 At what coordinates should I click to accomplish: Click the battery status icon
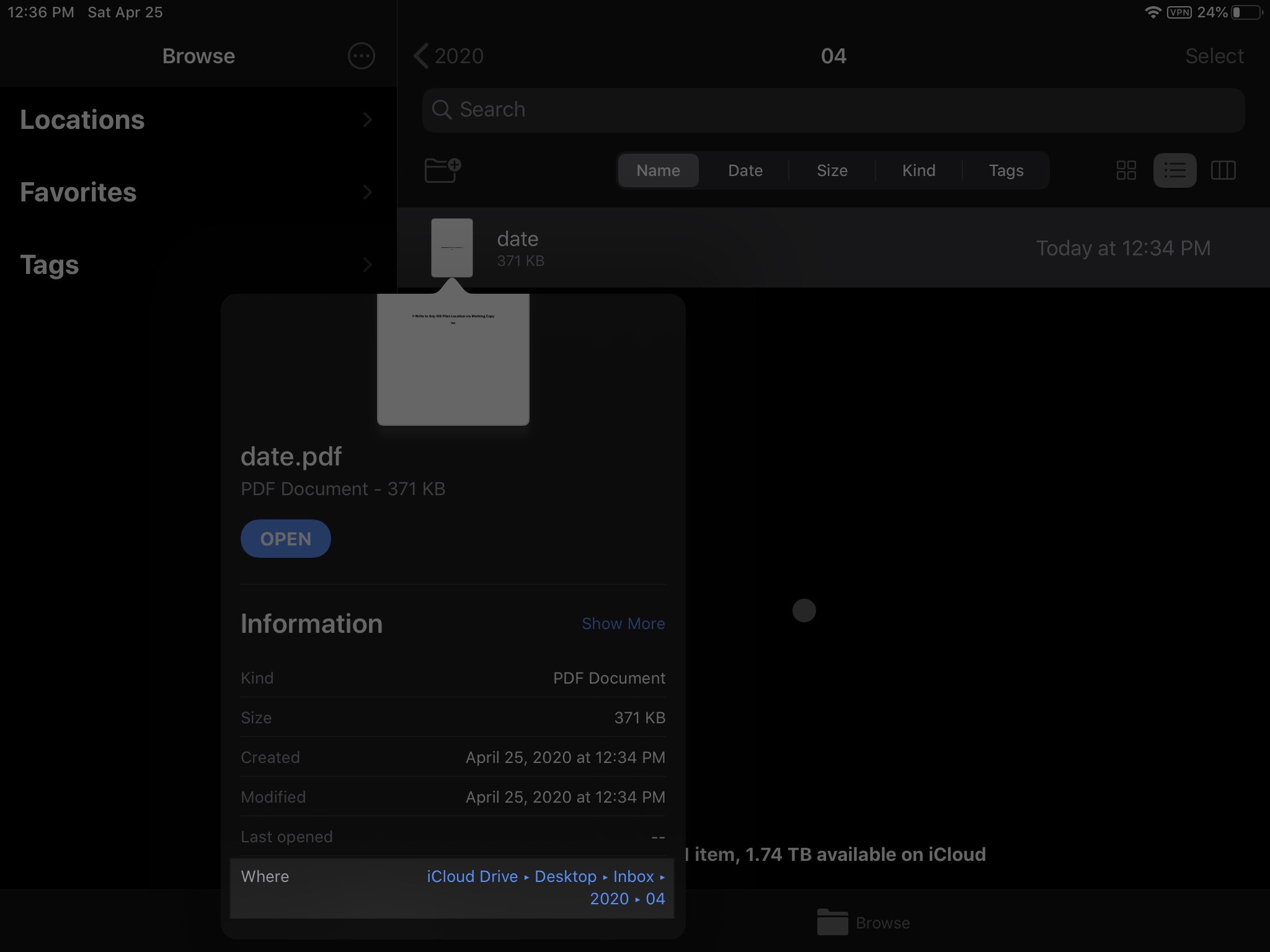click(x=1249, y=11)
